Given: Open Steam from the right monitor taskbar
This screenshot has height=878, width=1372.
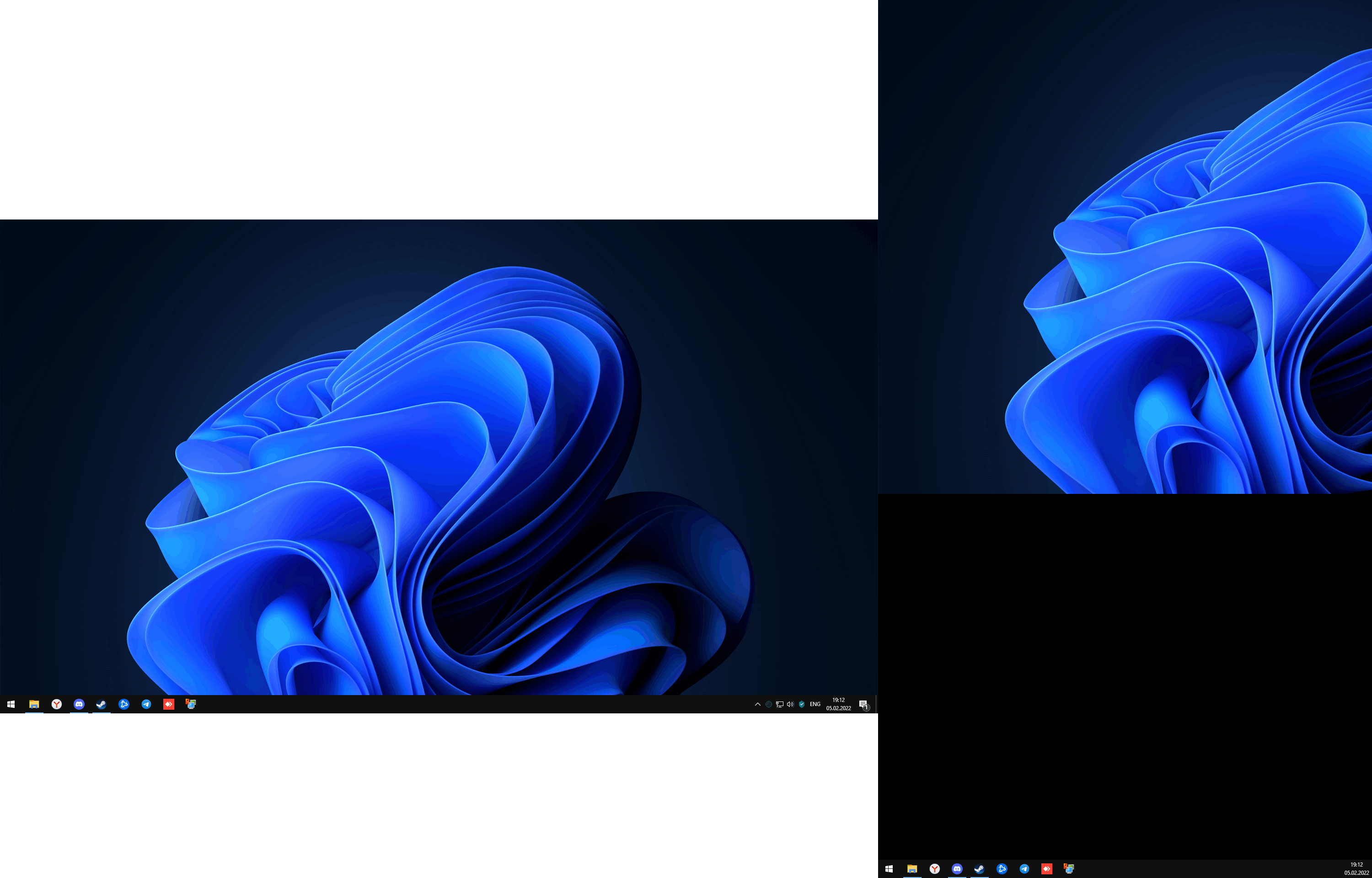Looking at the screenshot, I should point(979,869).
